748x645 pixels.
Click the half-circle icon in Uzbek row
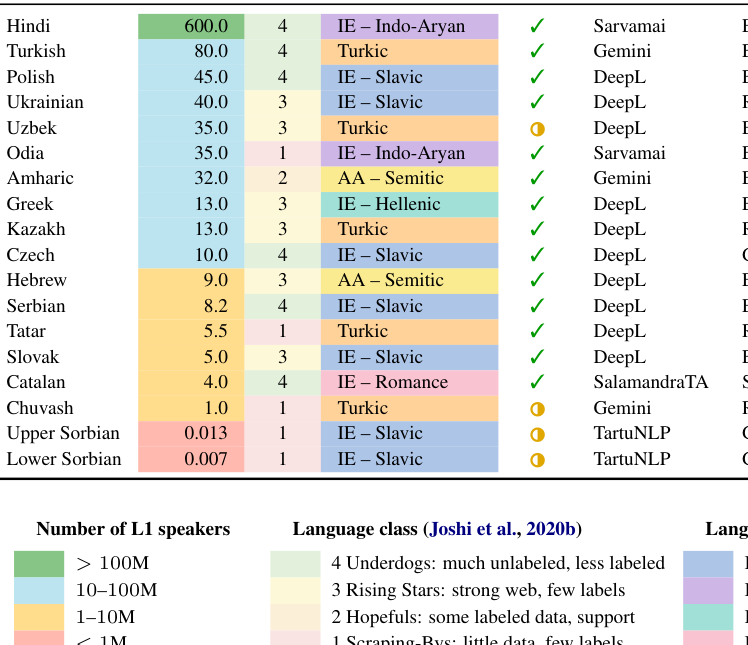pyautogui.click(x=538, y=129)
